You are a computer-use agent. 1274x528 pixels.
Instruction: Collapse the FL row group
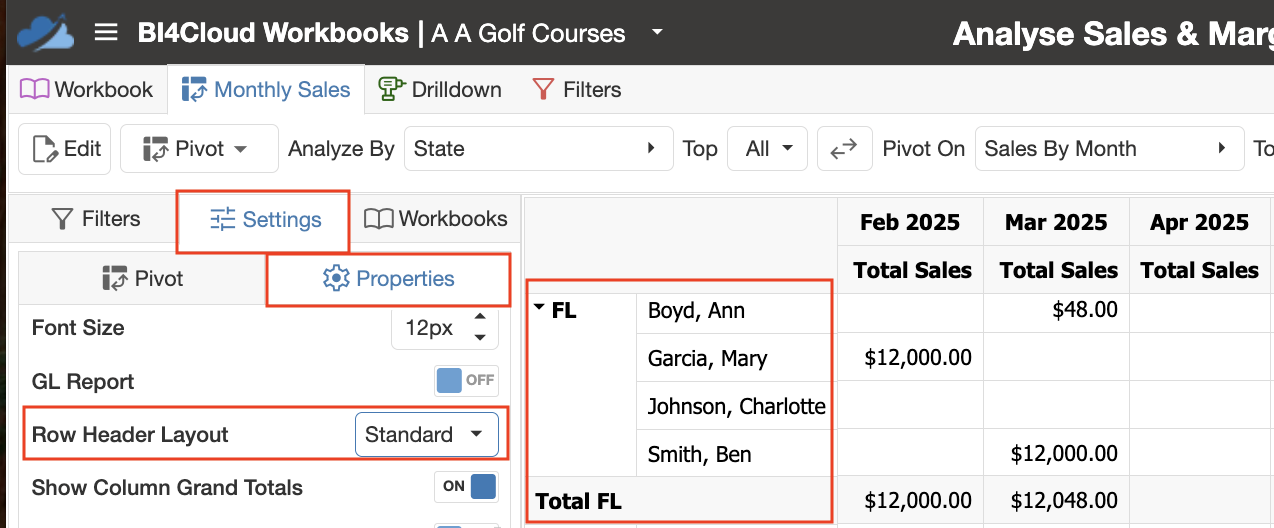click(540, 309)
